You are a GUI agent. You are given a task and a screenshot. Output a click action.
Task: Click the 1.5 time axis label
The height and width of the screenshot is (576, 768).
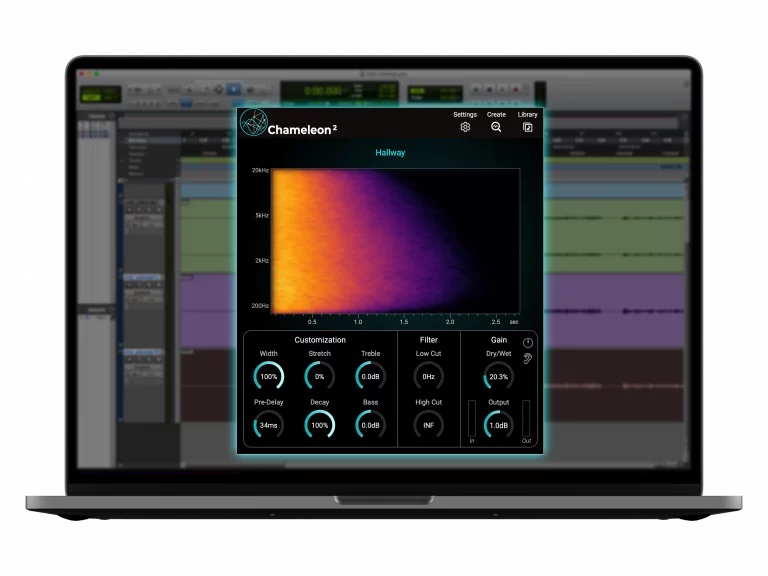pos(404,322)
